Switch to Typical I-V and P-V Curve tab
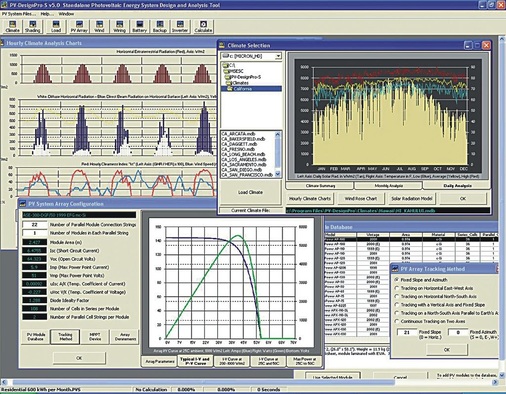 click(195, 361)
